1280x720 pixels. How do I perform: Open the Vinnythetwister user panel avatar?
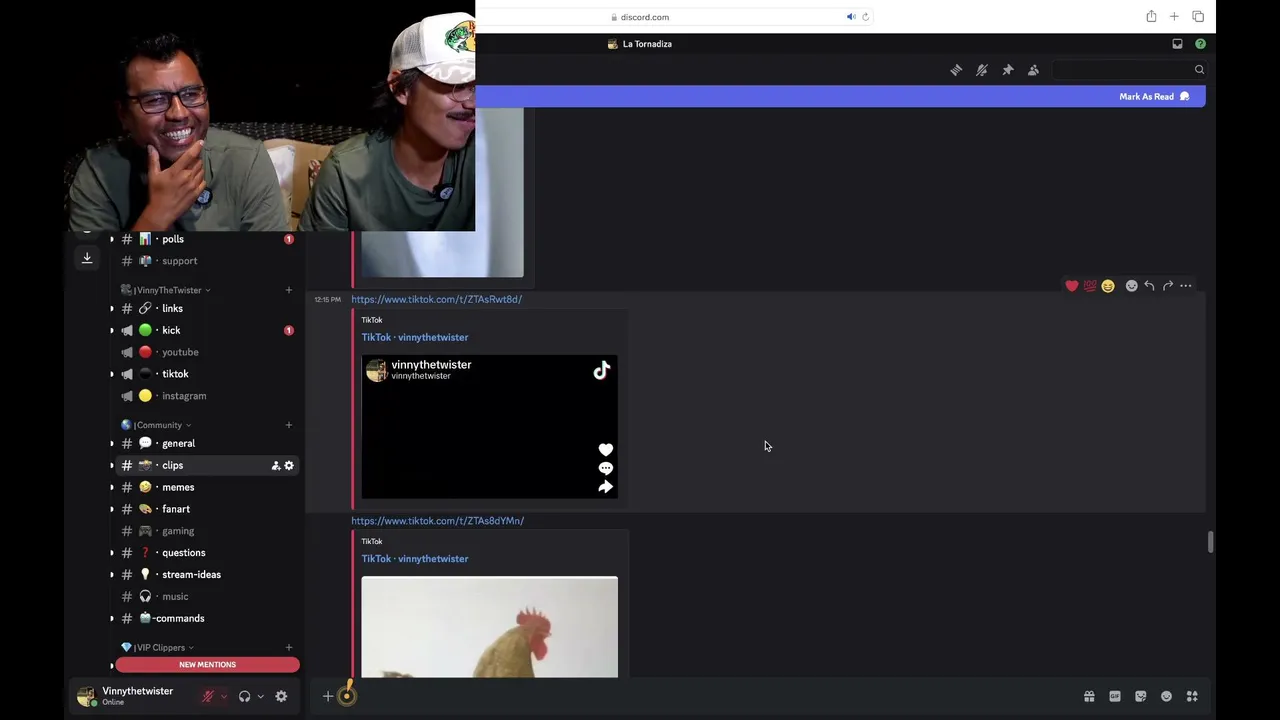click(86, 696)
